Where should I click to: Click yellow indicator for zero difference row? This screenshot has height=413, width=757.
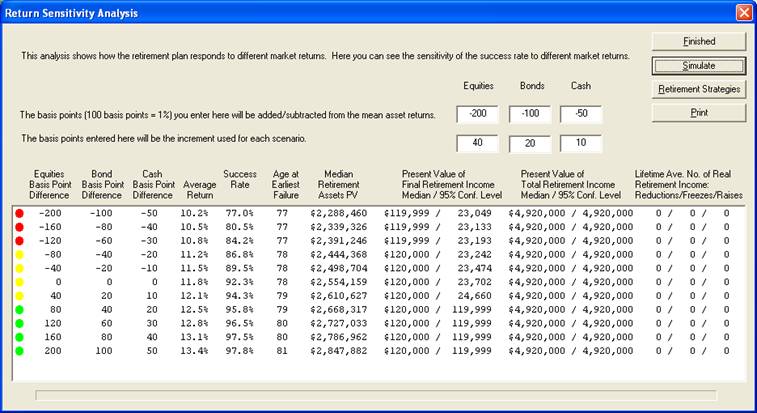19,282
